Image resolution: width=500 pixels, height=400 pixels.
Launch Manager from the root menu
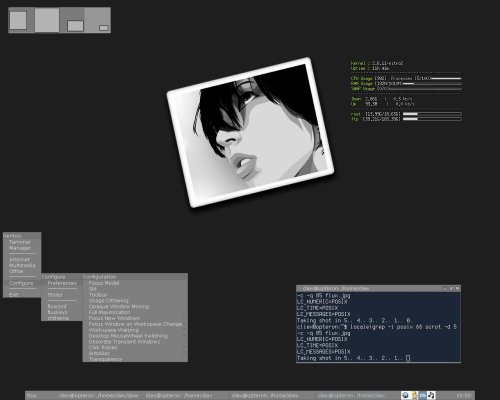(x=22, y=248)
